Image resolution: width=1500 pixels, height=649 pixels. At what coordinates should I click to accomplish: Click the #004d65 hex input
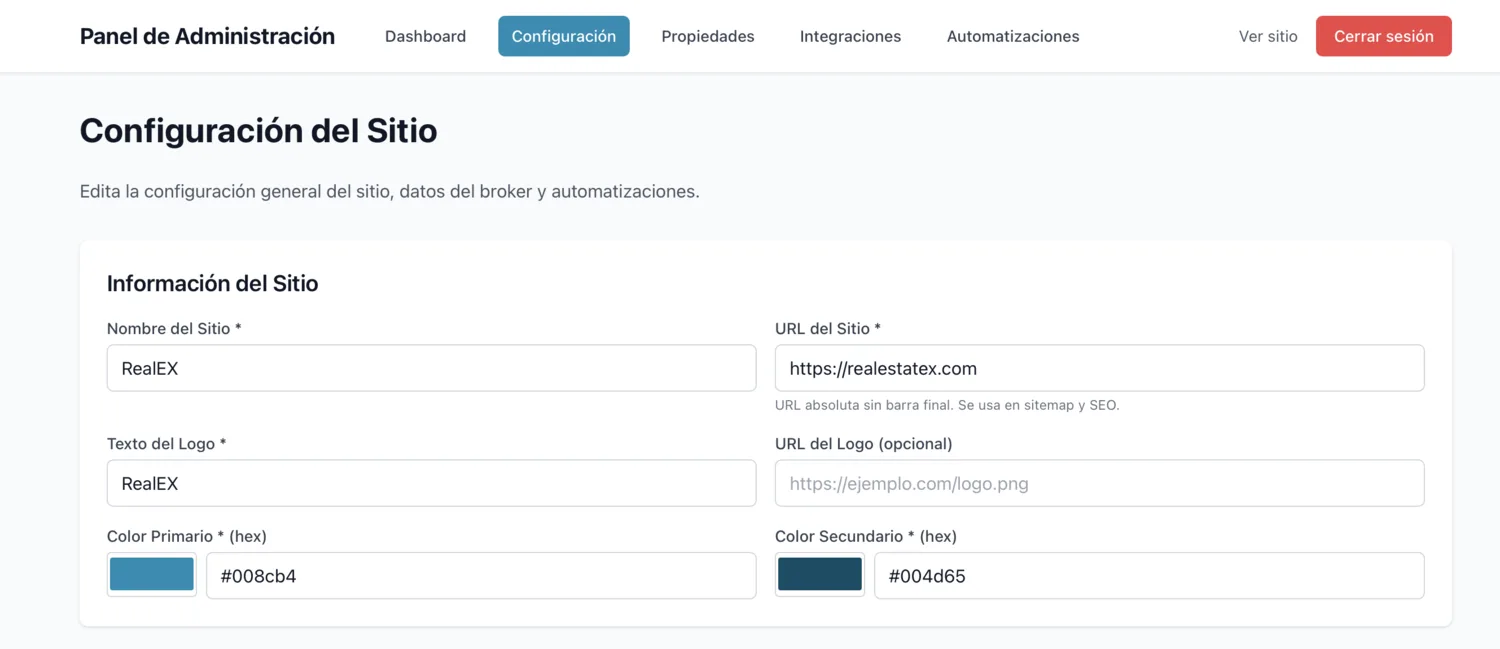pyautogui.click(x=1149, y=576)
